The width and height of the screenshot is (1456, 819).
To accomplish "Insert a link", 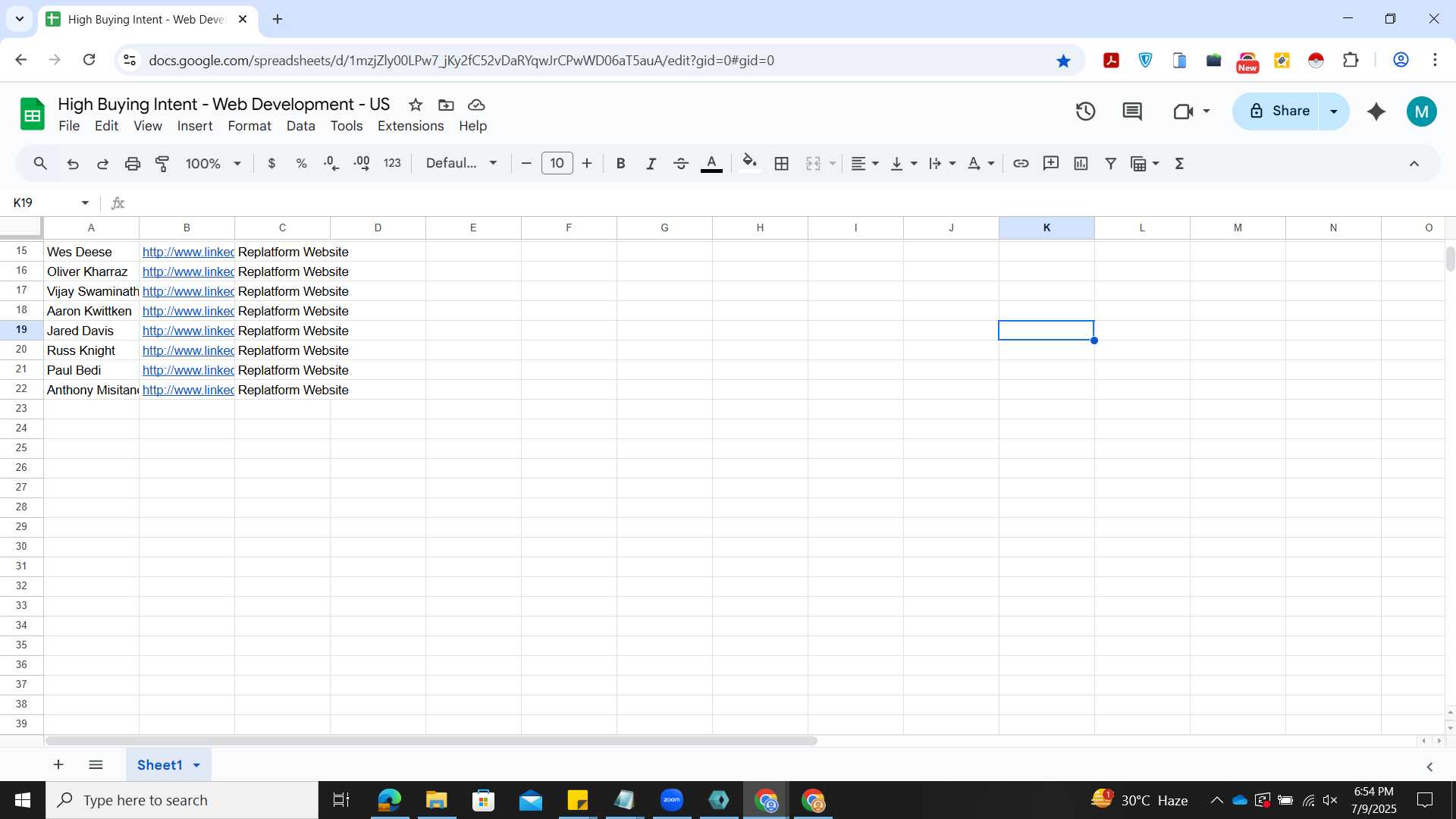I will click(1021, 163).
